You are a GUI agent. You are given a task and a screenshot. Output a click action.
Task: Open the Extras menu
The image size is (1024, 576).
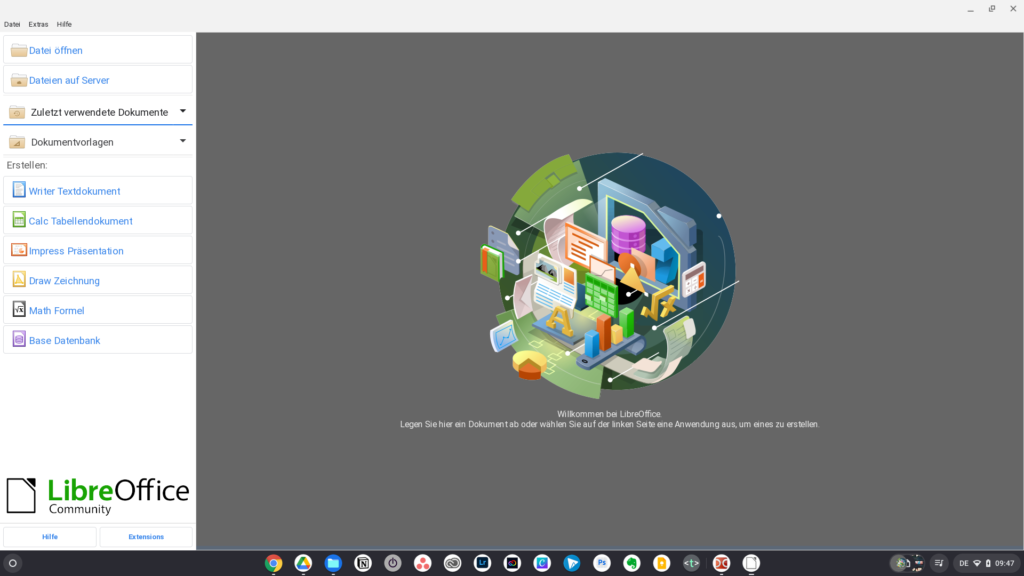click(38, 24)
